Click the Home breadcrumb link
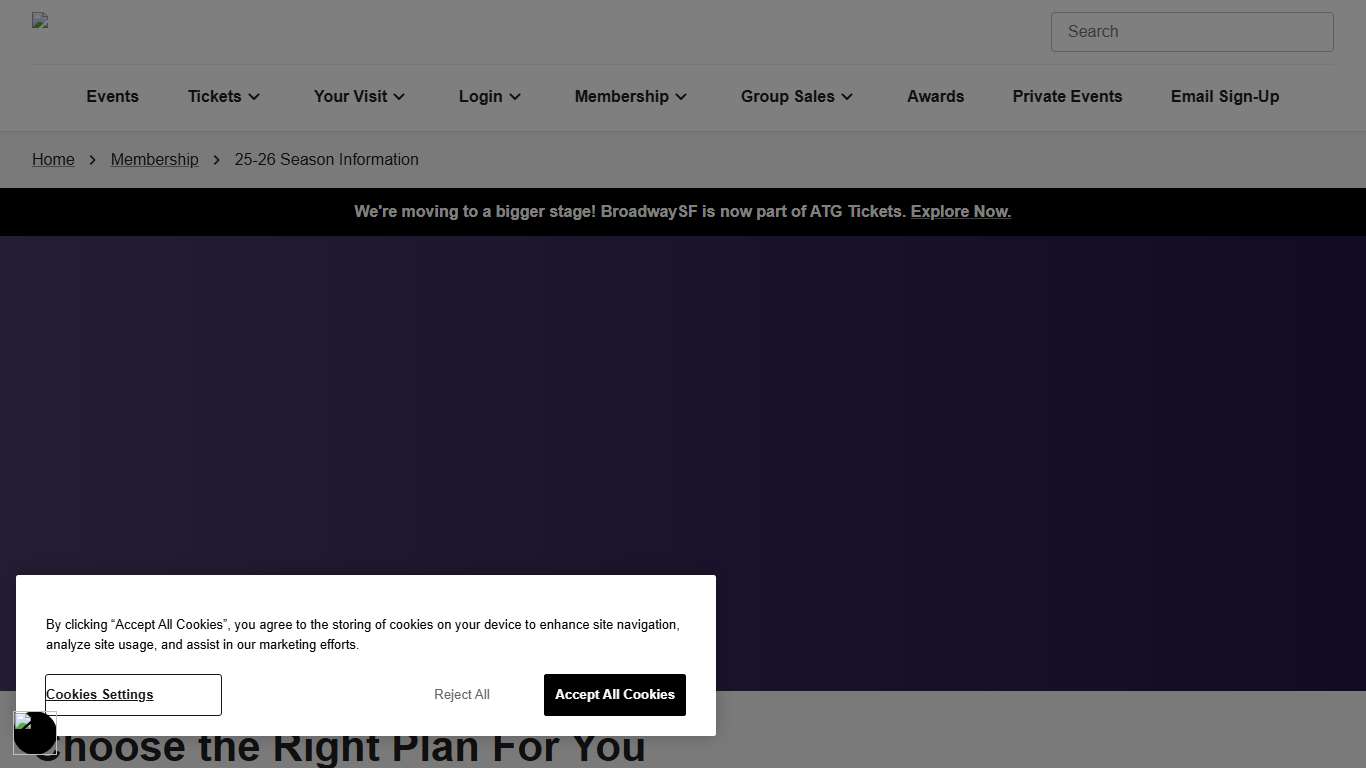The height and width of the screenshot is (768, 1366). click(x=53, y=160)
